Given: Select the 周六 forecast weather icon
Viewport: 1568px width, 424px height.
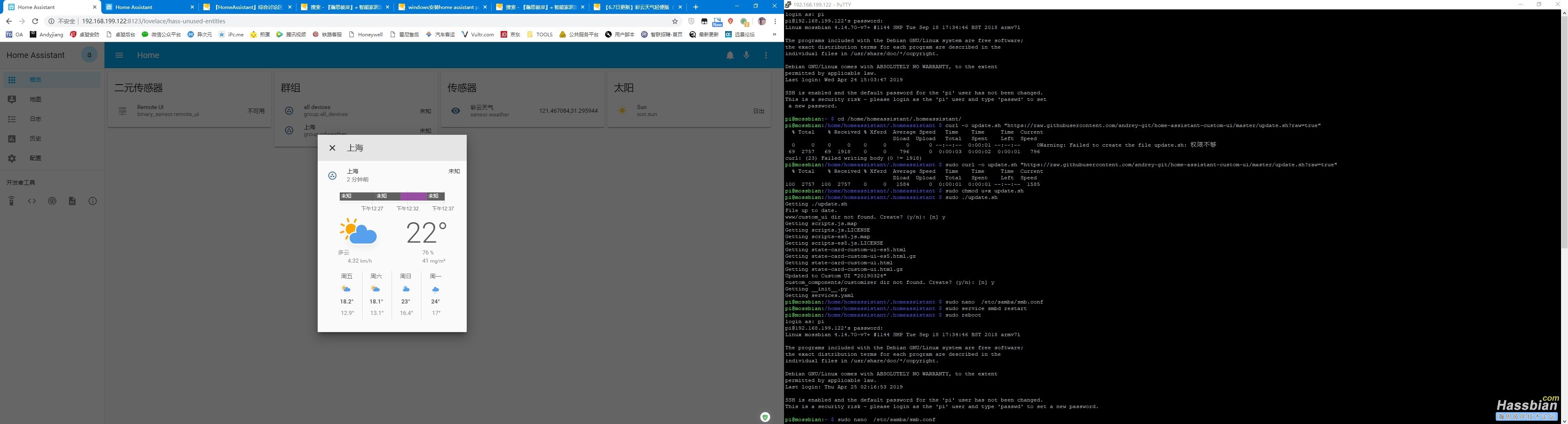Looking at the screenshot, I should tap(376, 289).
